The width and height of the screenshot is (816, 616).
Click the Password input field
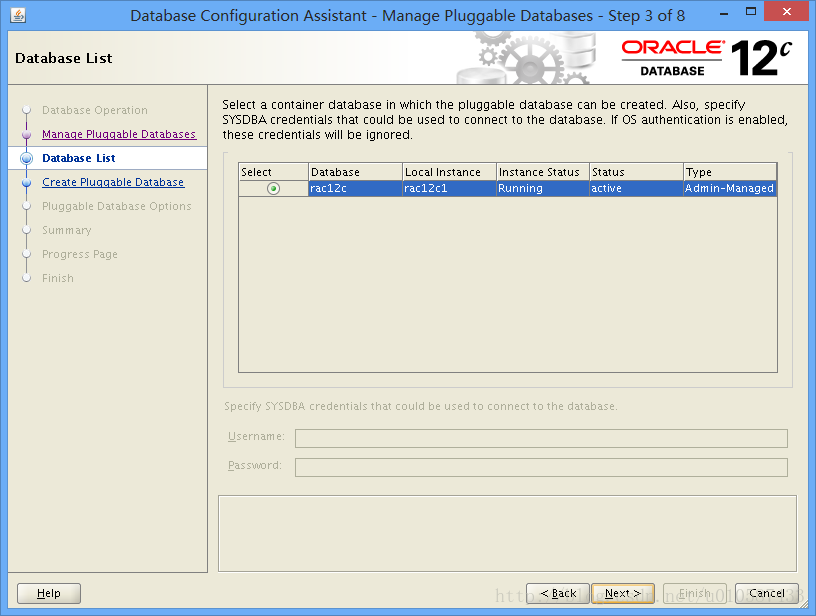541,467
